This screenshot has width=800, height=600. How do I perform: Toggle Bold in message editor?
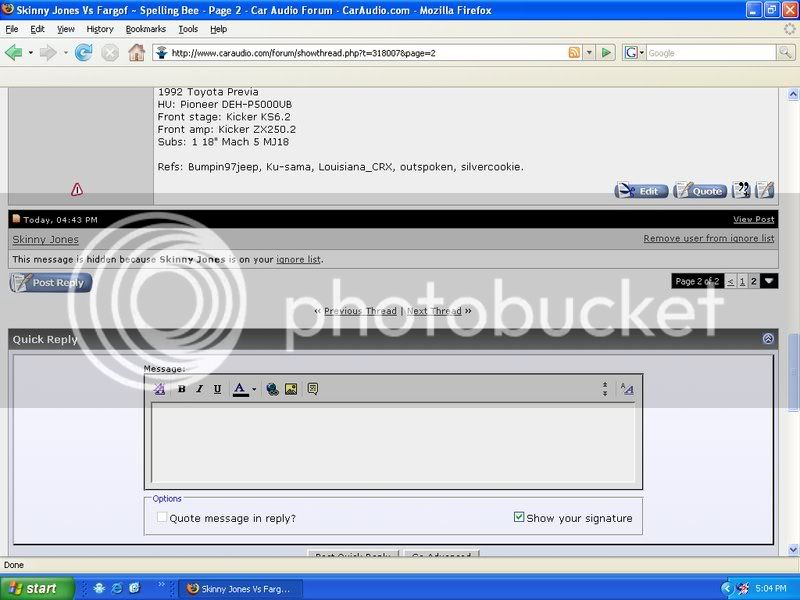coord(181,389)
